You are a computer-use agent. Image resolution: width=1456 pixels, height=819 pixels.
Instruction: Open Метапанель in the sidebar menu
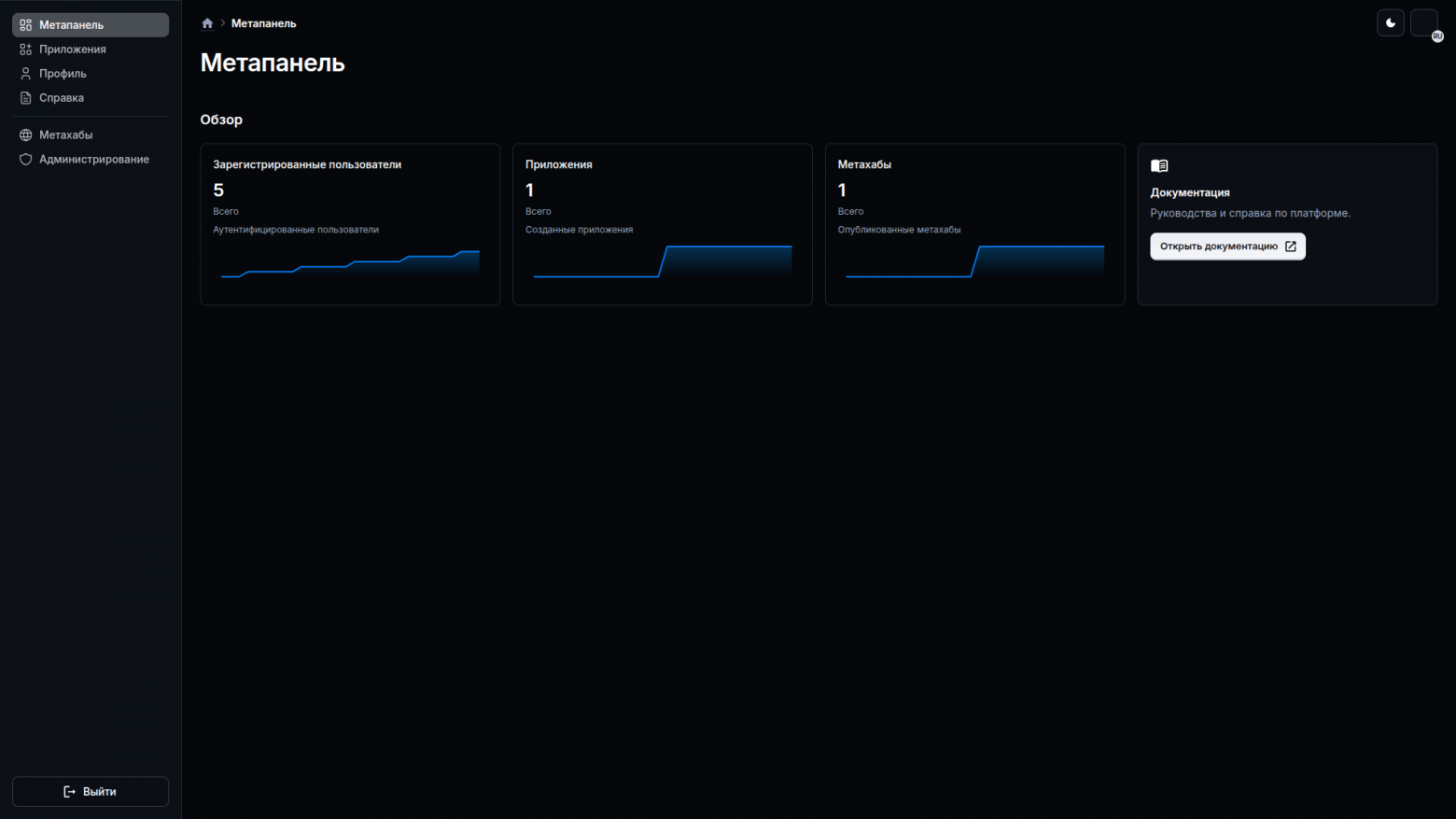[91, 25]
